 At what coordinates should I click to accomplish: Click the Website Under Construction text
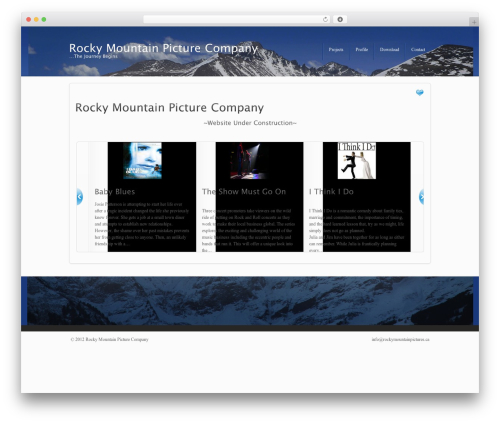pos(250,123)
